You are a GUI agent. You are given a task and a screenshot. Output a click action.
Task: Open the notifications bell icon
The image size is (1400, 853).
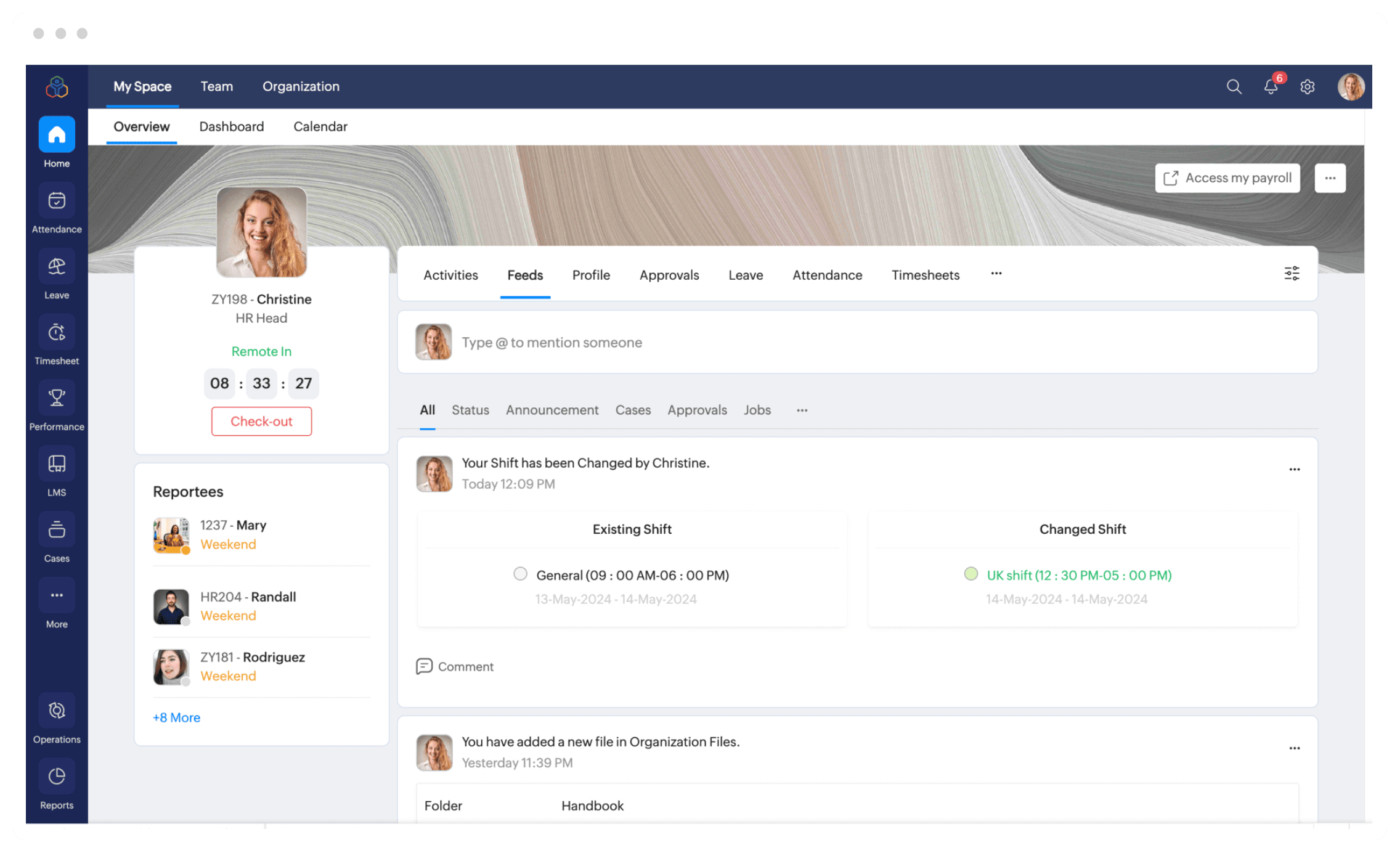pyautogui.click(x=1271, y=87)
